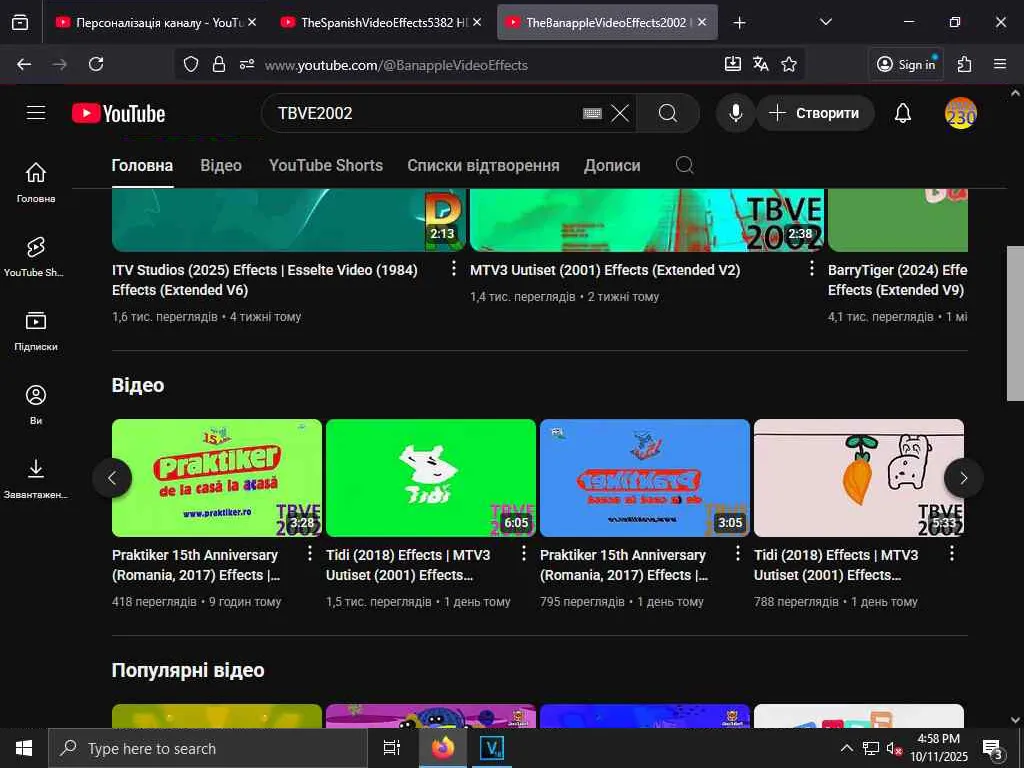Open the MTV3 Uutiset (2001) Effects (Extended V2) title
The height and width of the screenshot is (768, 1024).
click(x=605, y=270)
